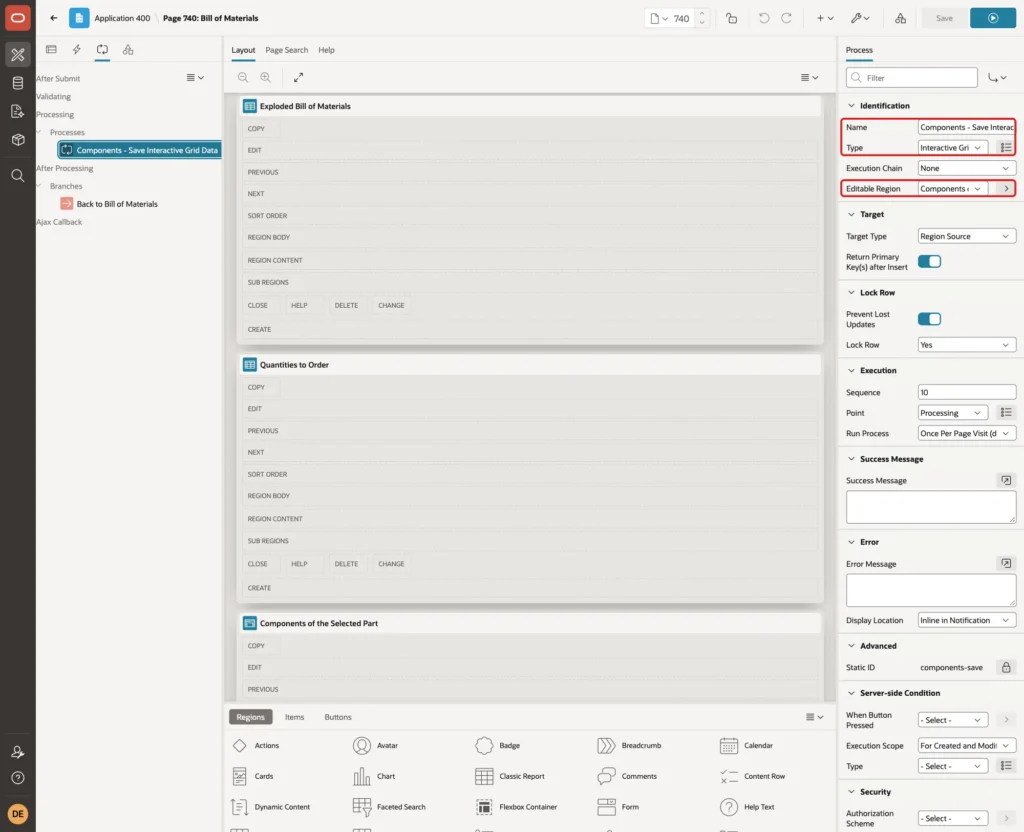Zoom in the layout view
Image resolution: width=1024 pixels, height=832 pixels.
(x=266, y=77)
